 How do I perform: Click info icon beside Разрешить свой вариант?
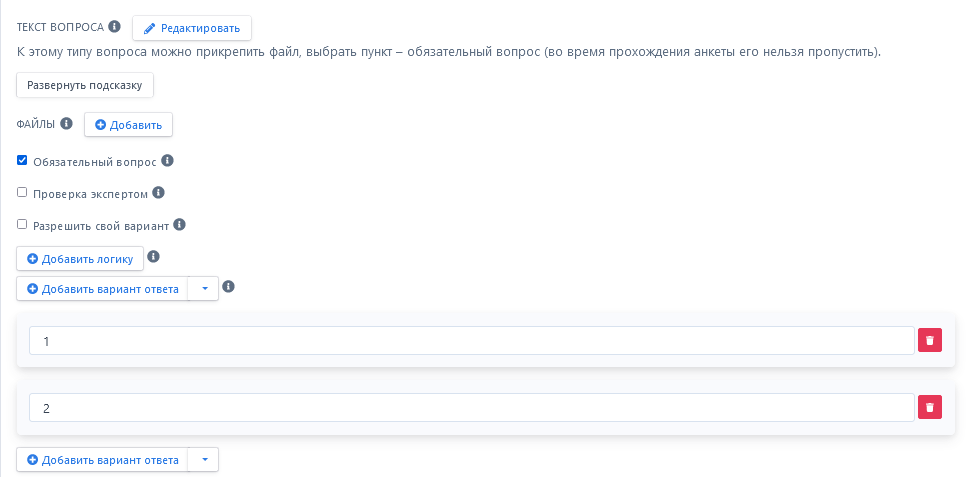[179, 225]
